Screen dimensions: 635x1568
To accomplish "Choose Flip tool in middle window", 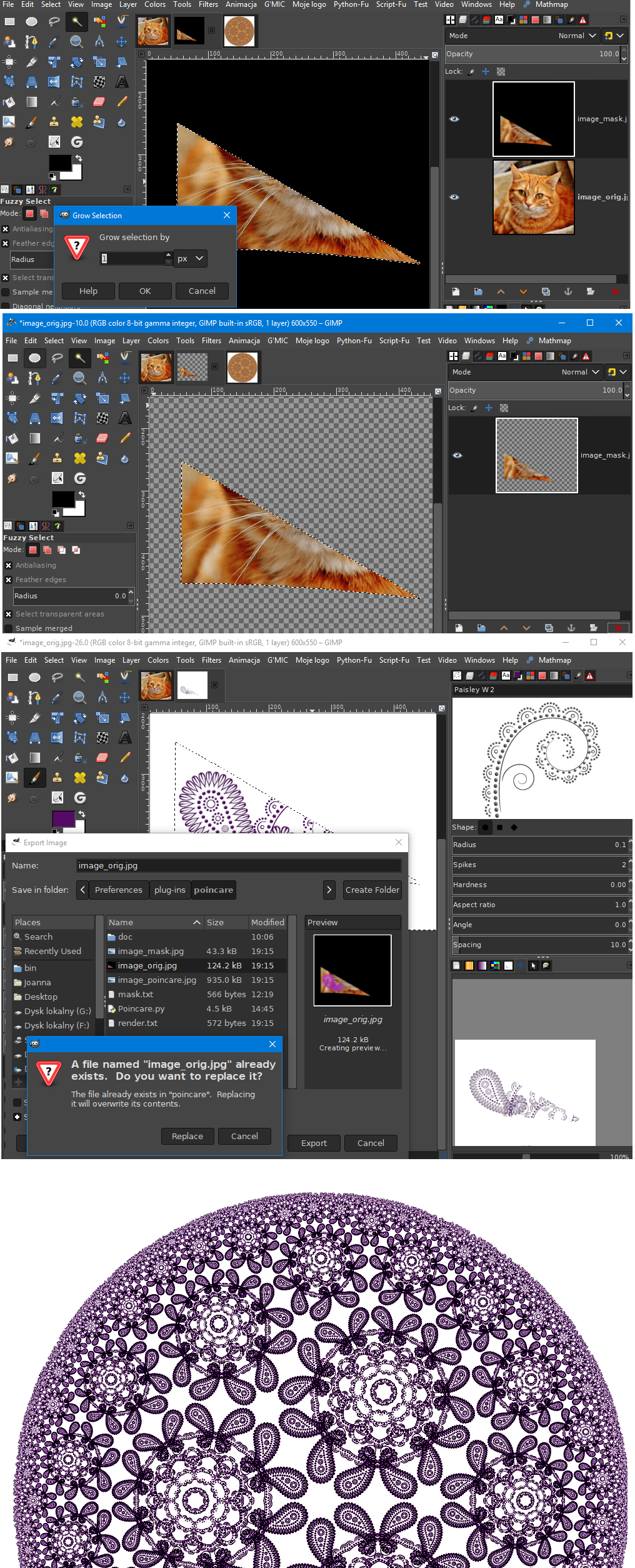I will pos(57,418).
